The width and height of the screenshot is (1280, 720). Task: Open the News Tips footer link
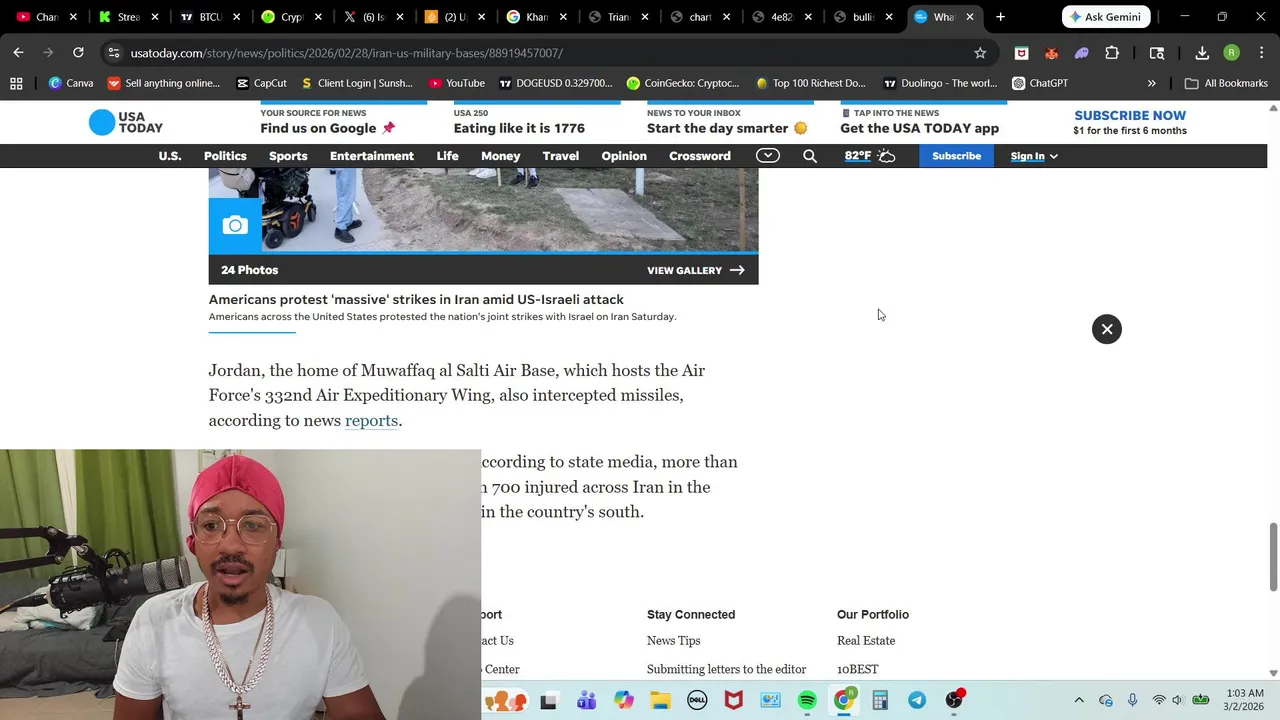(673, 641)
